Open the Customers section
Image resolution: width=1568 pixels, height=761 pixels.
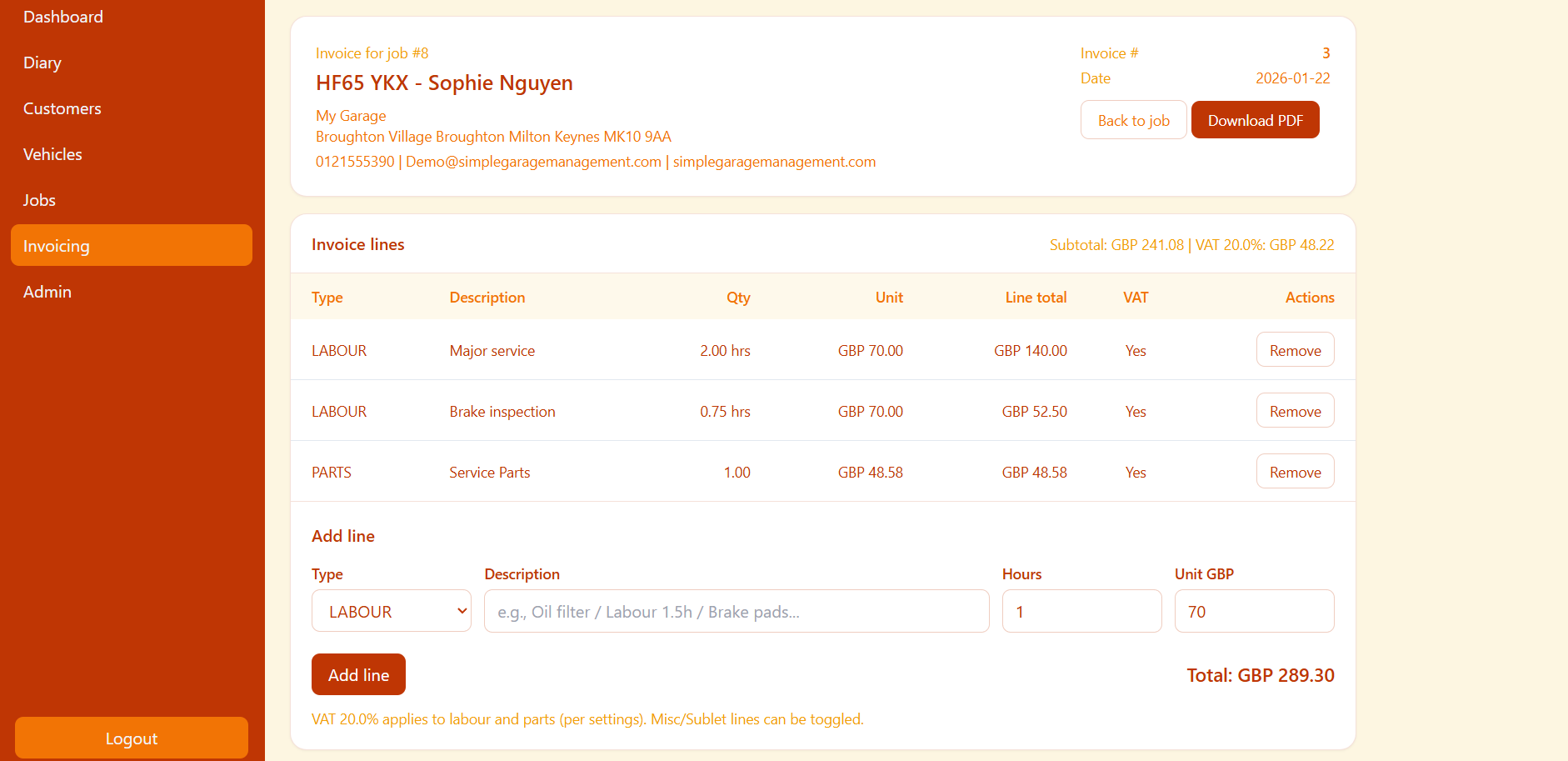point(62,108)
